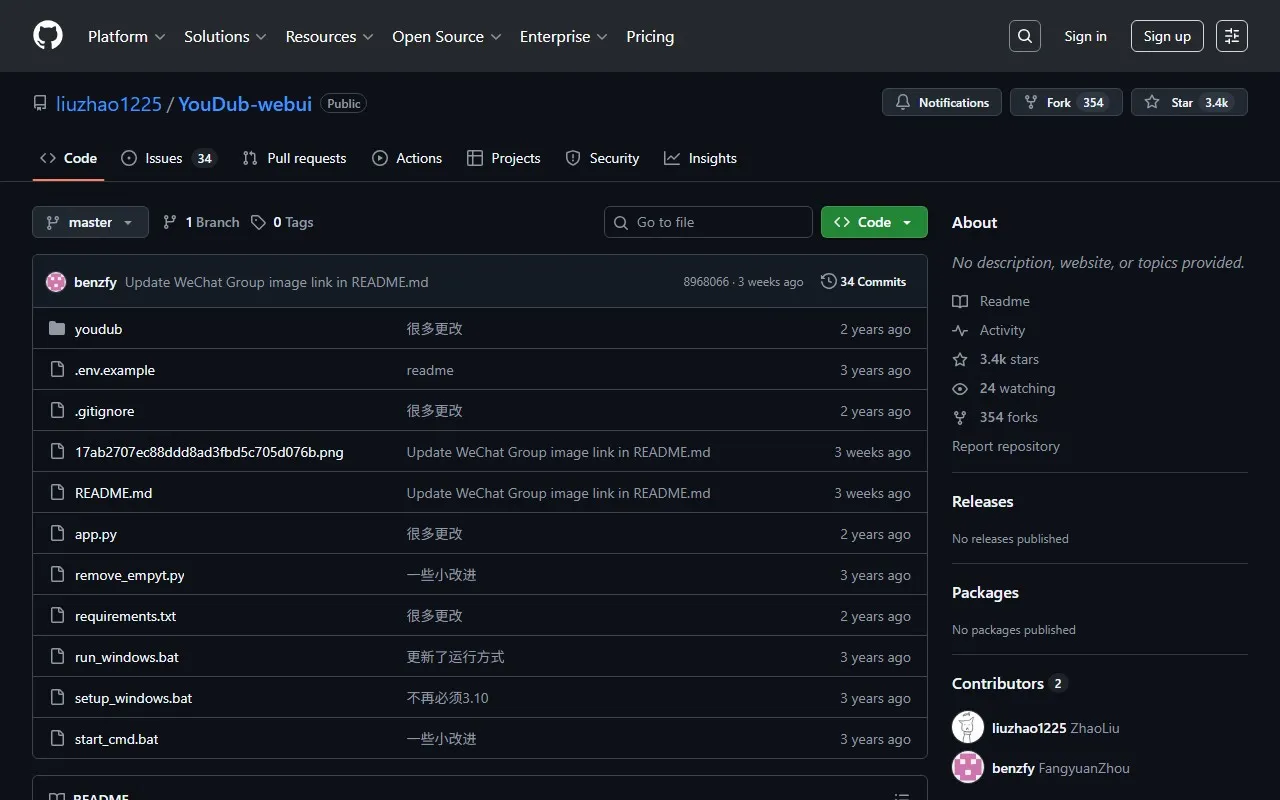
Task: Click the GitHub logo icon
Action: (48, 36)
